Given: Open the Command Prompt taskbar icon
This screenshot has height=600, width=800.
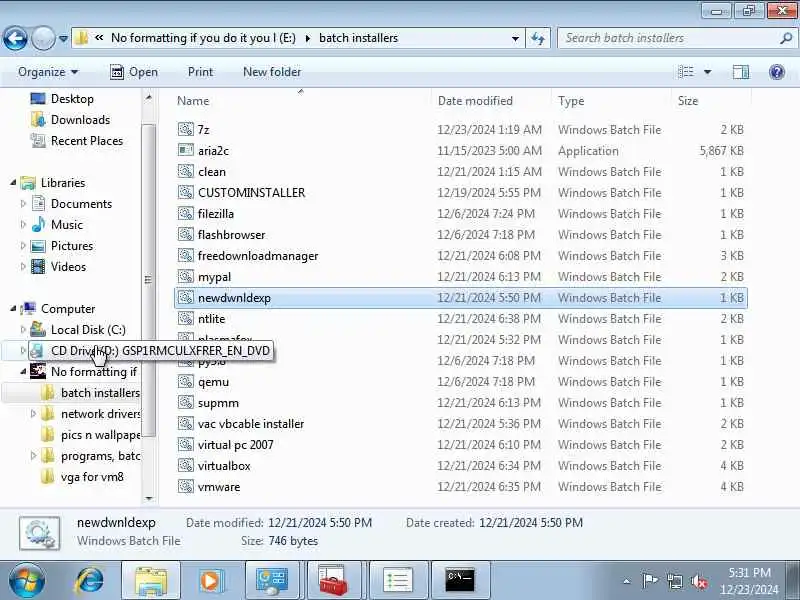Looking at the screenshot, I should point(460,580).
